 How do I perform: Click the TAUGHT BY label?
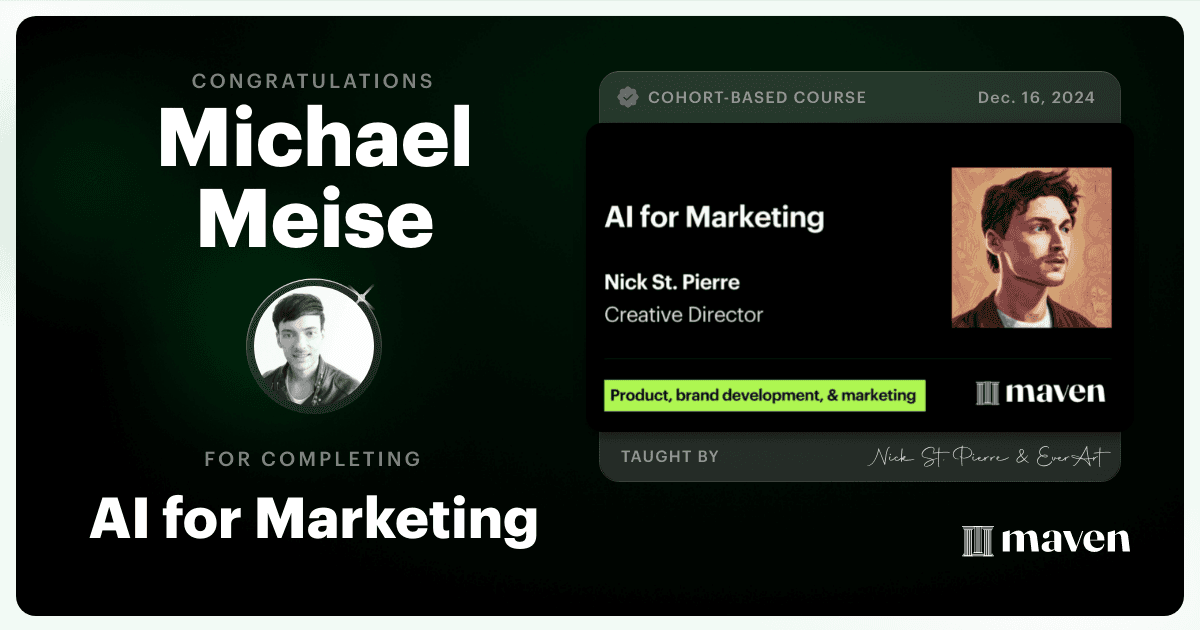pos(670,457)
